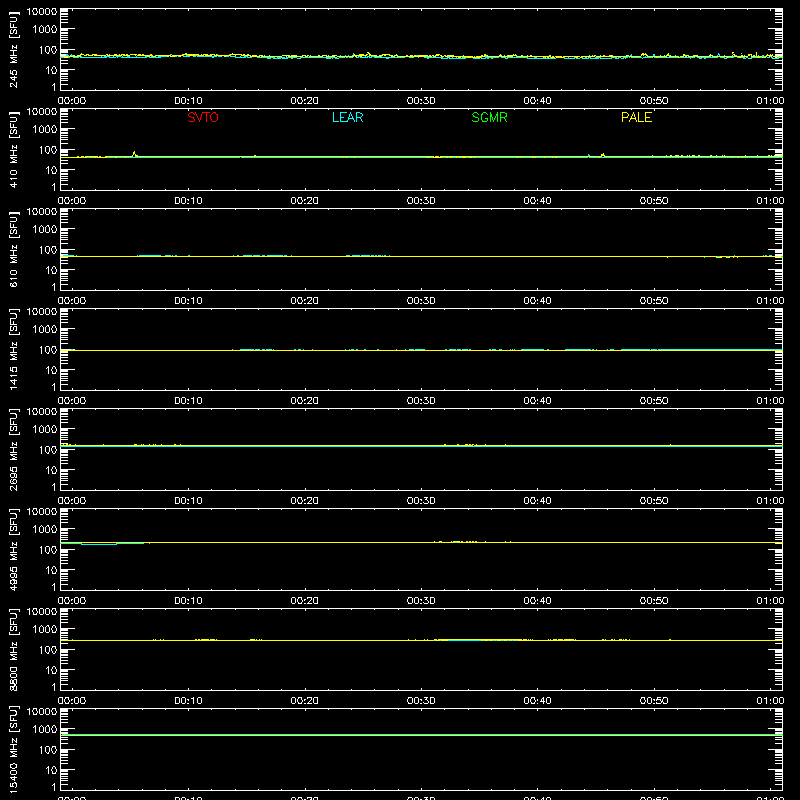The width and height of the screenshot is (800, 800).
Task: Click the 100 tick value on 610 MHz panel
Action: (48, 250)
